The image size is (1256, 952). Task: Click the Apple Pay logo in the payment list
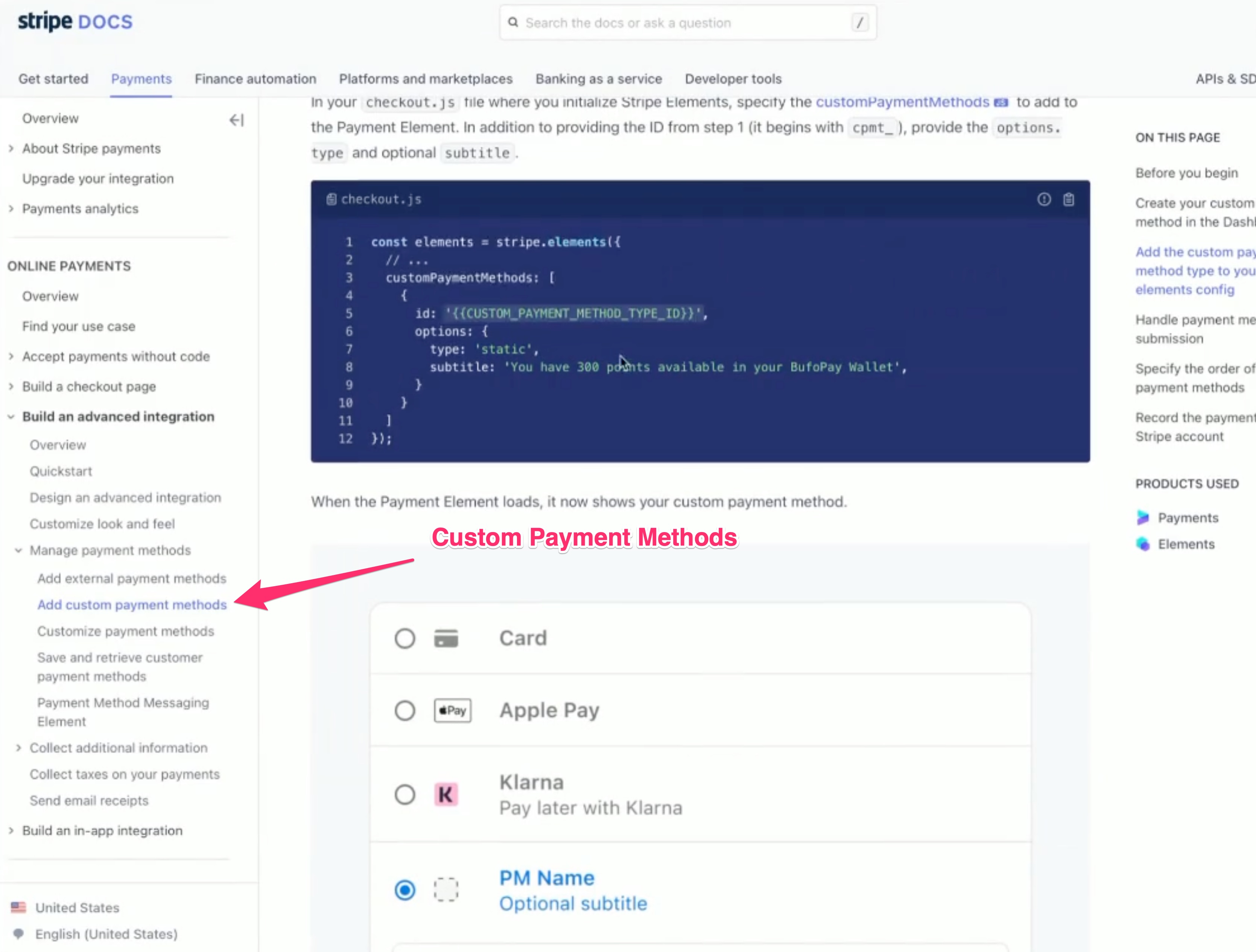pyautogui.click(x=453, y=710)
